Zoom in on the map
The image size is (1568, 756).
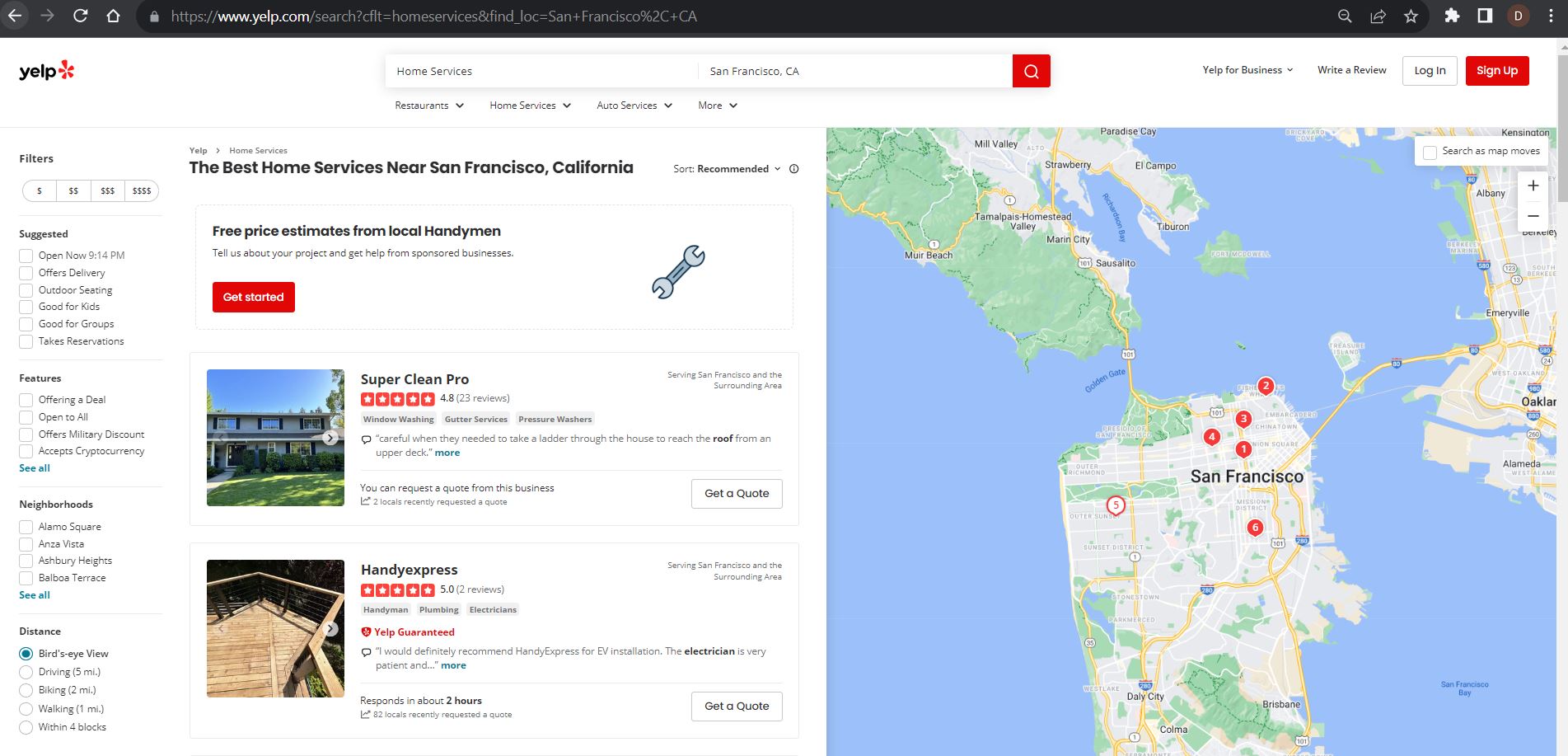coord(1533,186)
